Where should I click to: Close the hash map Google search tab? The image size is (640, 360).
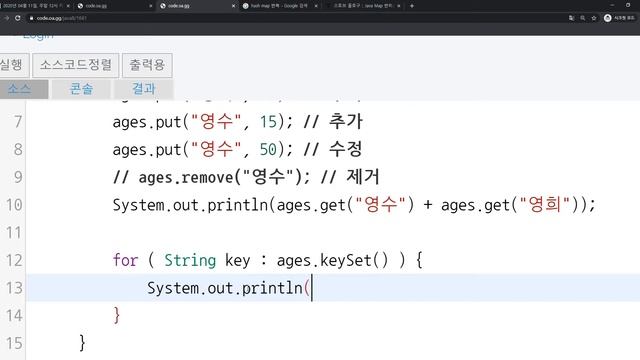point(316,6)
